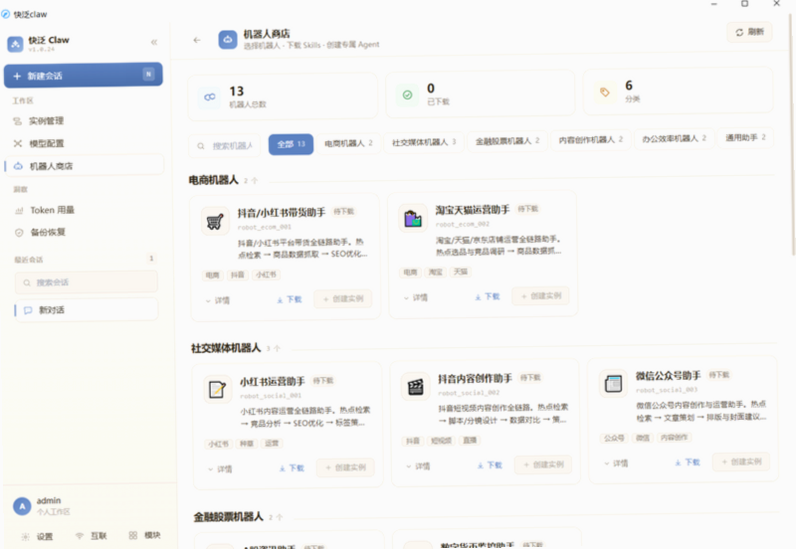Click the 已下载 green check icon

pos(407,94)
